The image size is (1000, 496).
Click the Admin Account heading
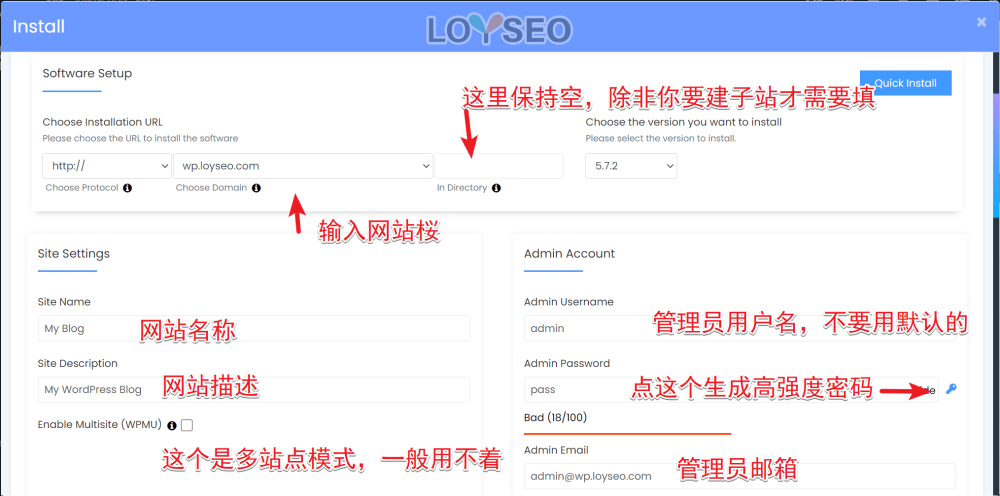[x=570, y=254]
